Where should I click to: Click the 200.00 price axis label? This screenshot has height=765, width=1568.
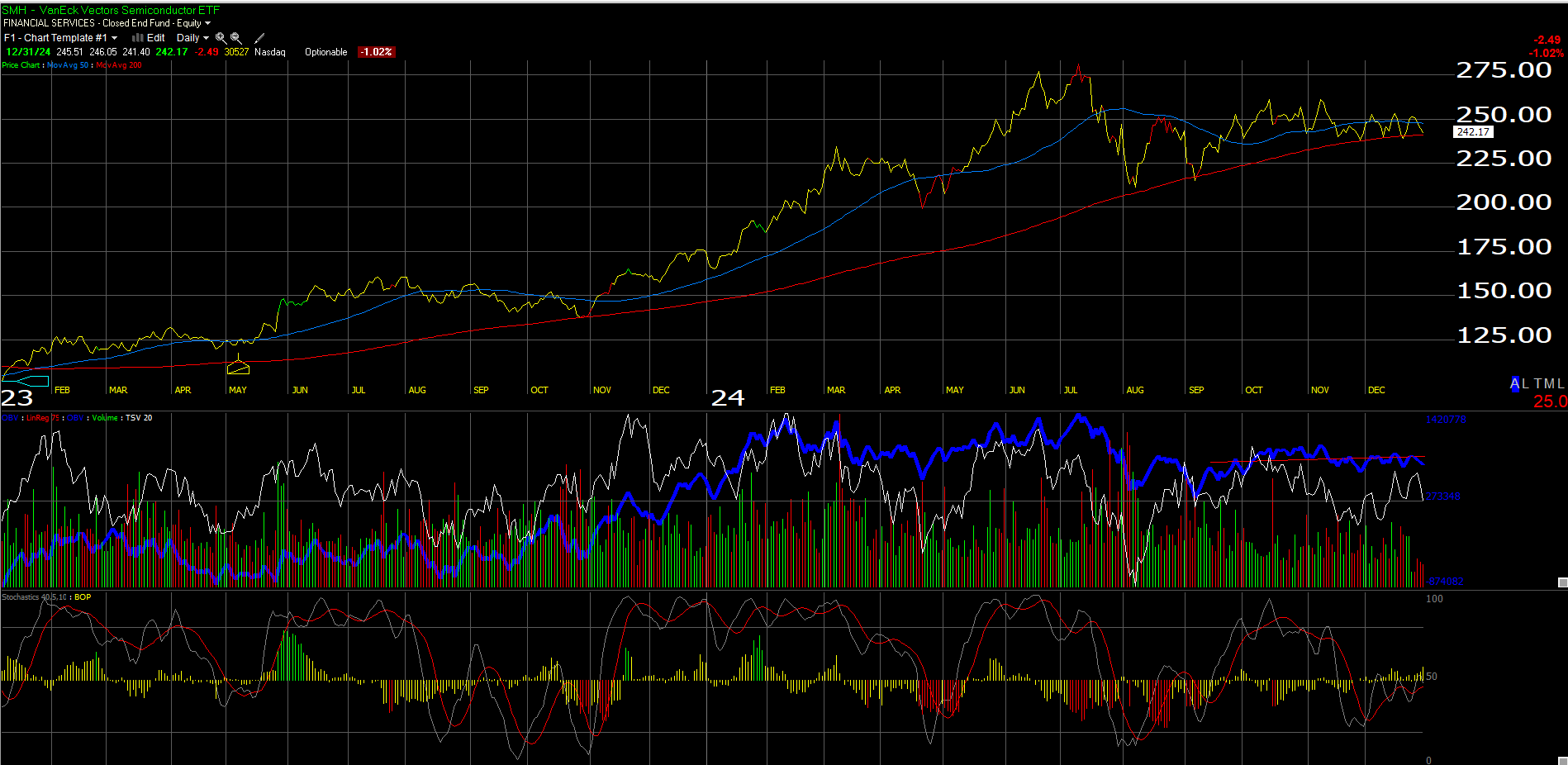1504,202
